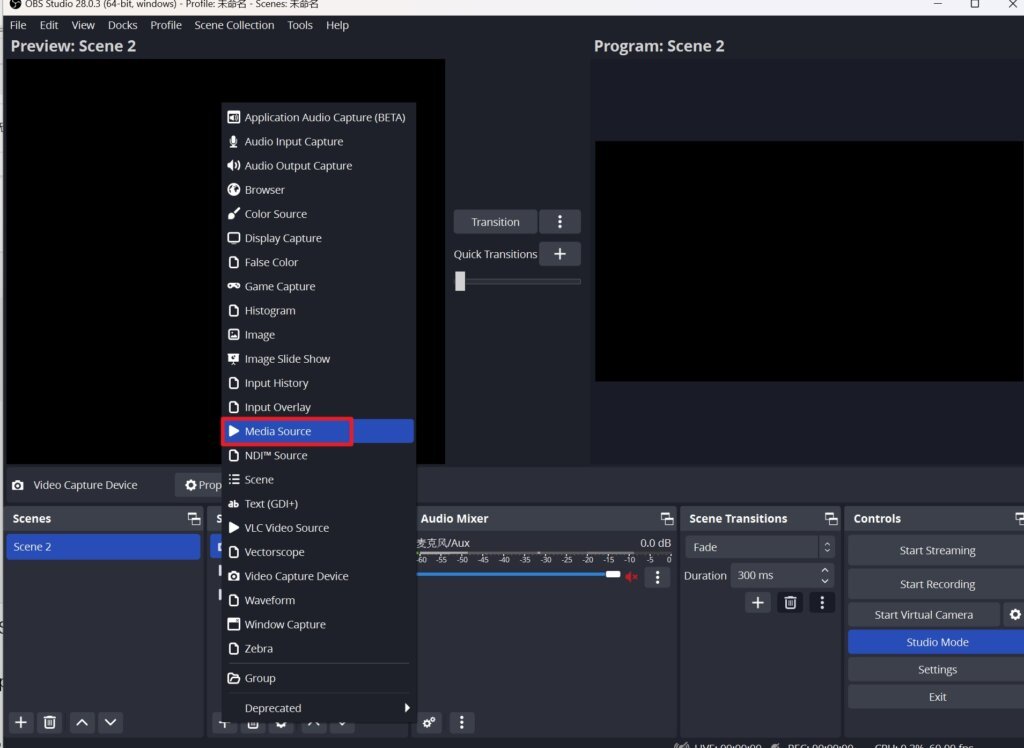Open the Docks menu
Image resolution: width=1024 pixels, height=748 pixels.
[x=122, y=25]
